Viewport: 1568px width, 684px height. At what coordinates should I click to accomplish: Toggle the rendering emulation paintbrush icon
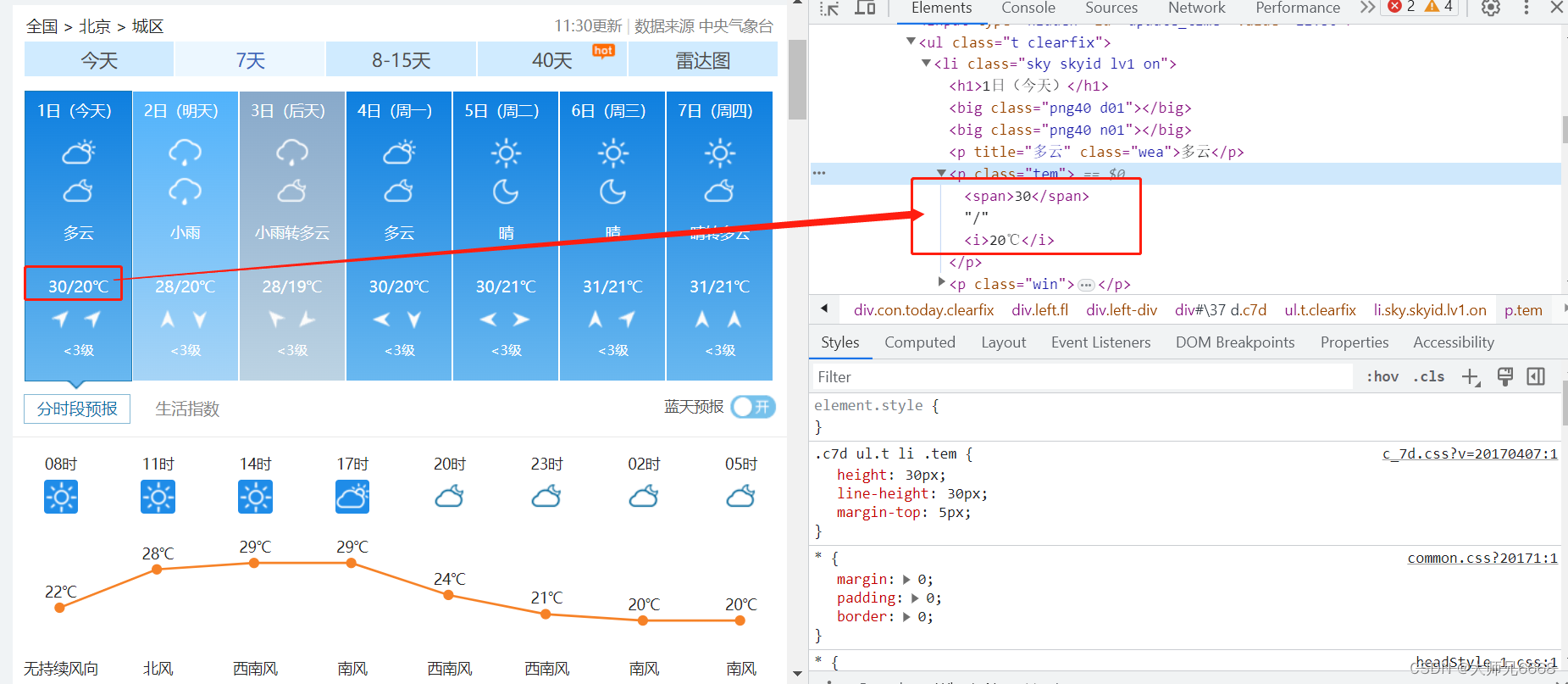tap(1505, 377)
